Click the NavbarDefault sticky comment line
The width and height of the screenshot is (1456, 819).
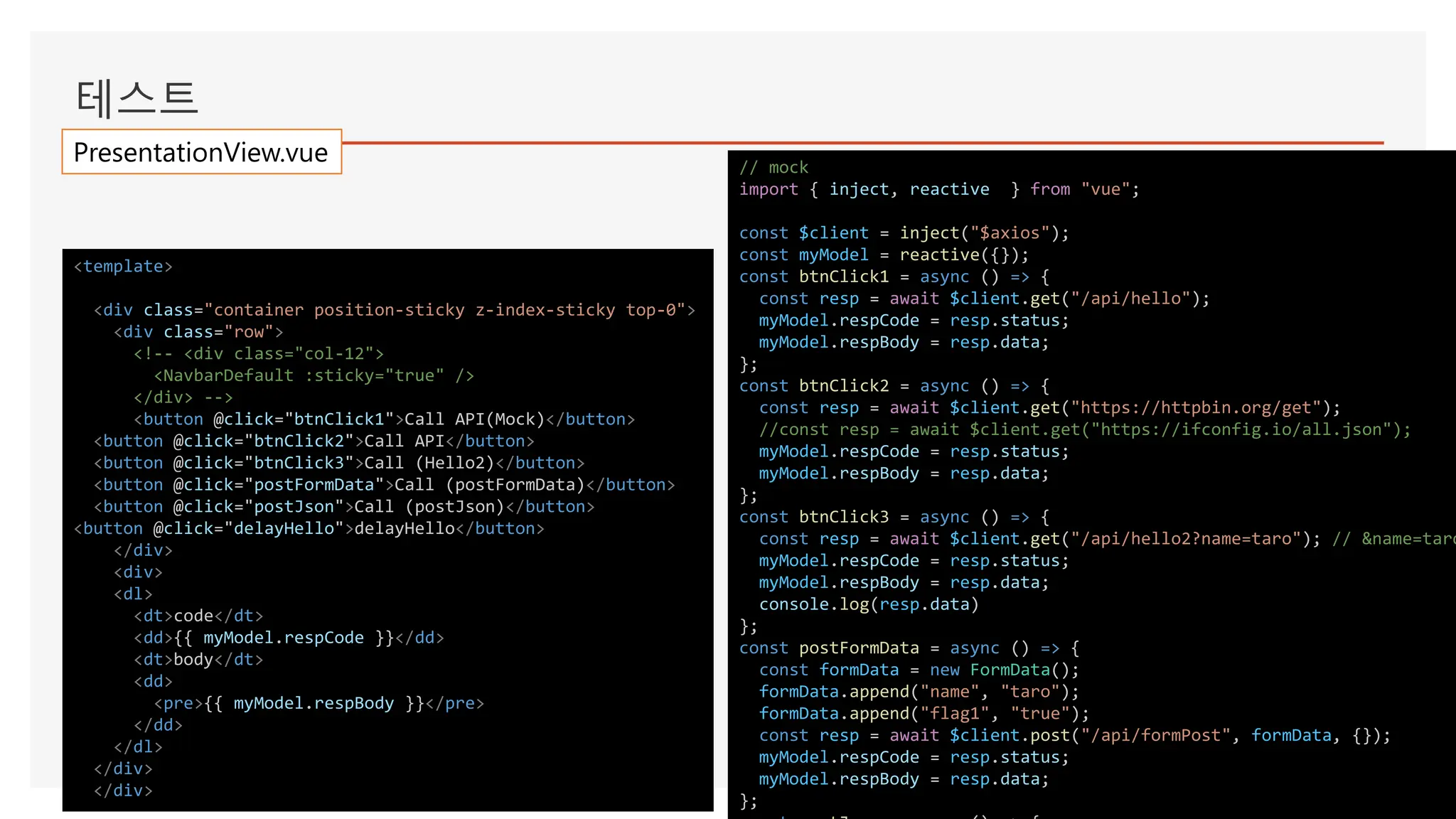pyautogui.click(x=314, y=375)
